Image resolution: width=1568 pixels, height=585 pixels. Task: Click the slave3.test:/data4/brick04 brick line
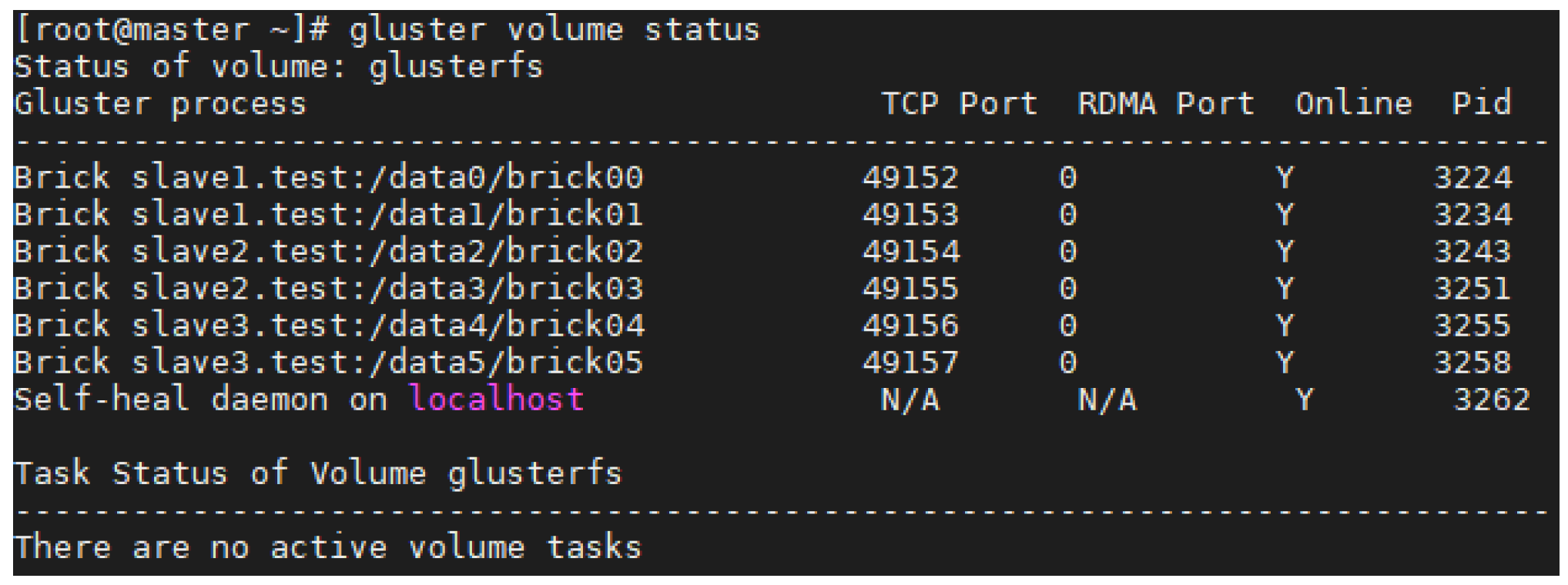tap(329, 326)
